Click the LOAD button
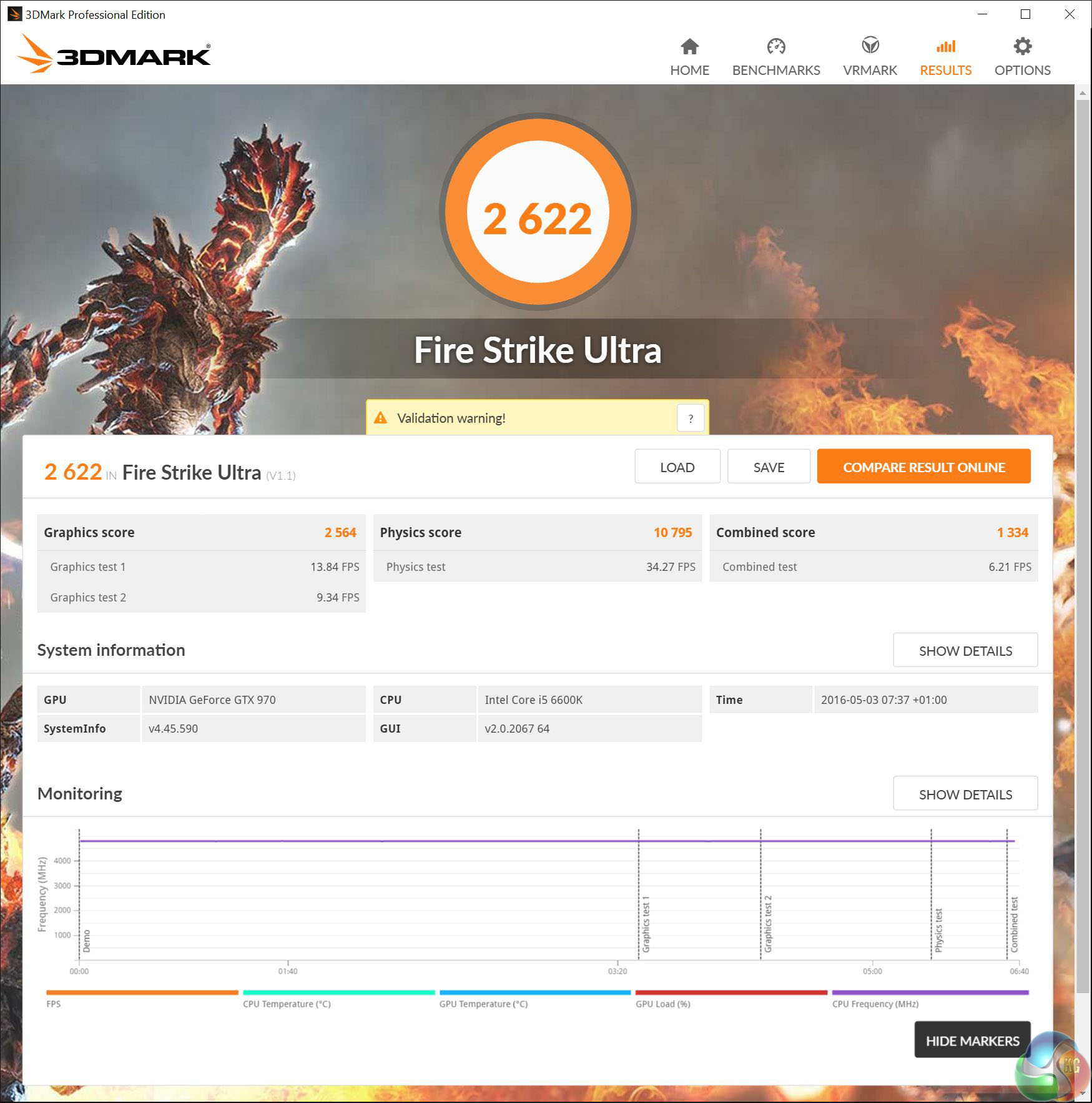 [x=677, y=467]
